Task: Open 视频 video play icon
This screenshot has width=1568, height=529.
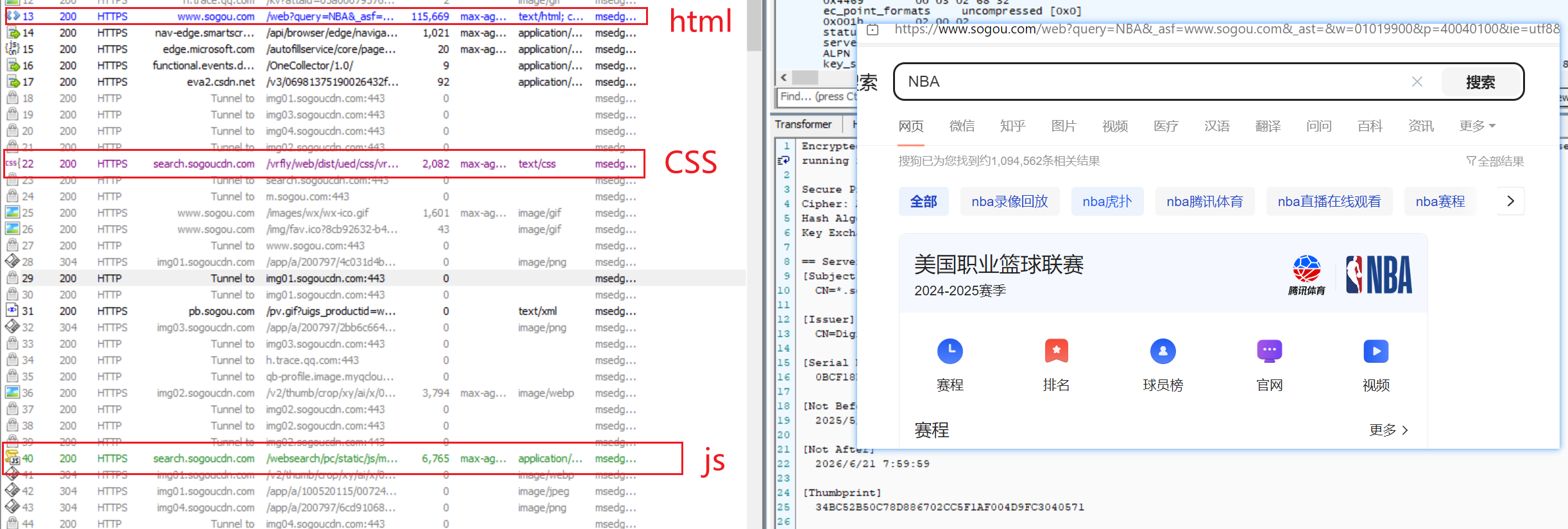Action: [x=1376, y=351]
